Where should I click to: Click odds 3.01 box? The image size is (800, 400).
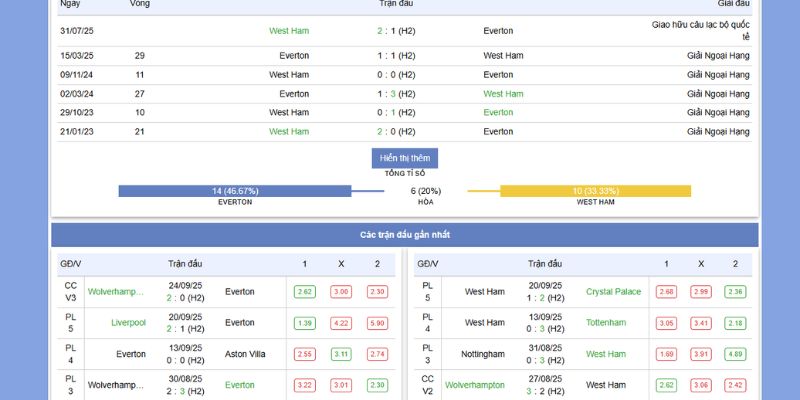click(341, 385)
